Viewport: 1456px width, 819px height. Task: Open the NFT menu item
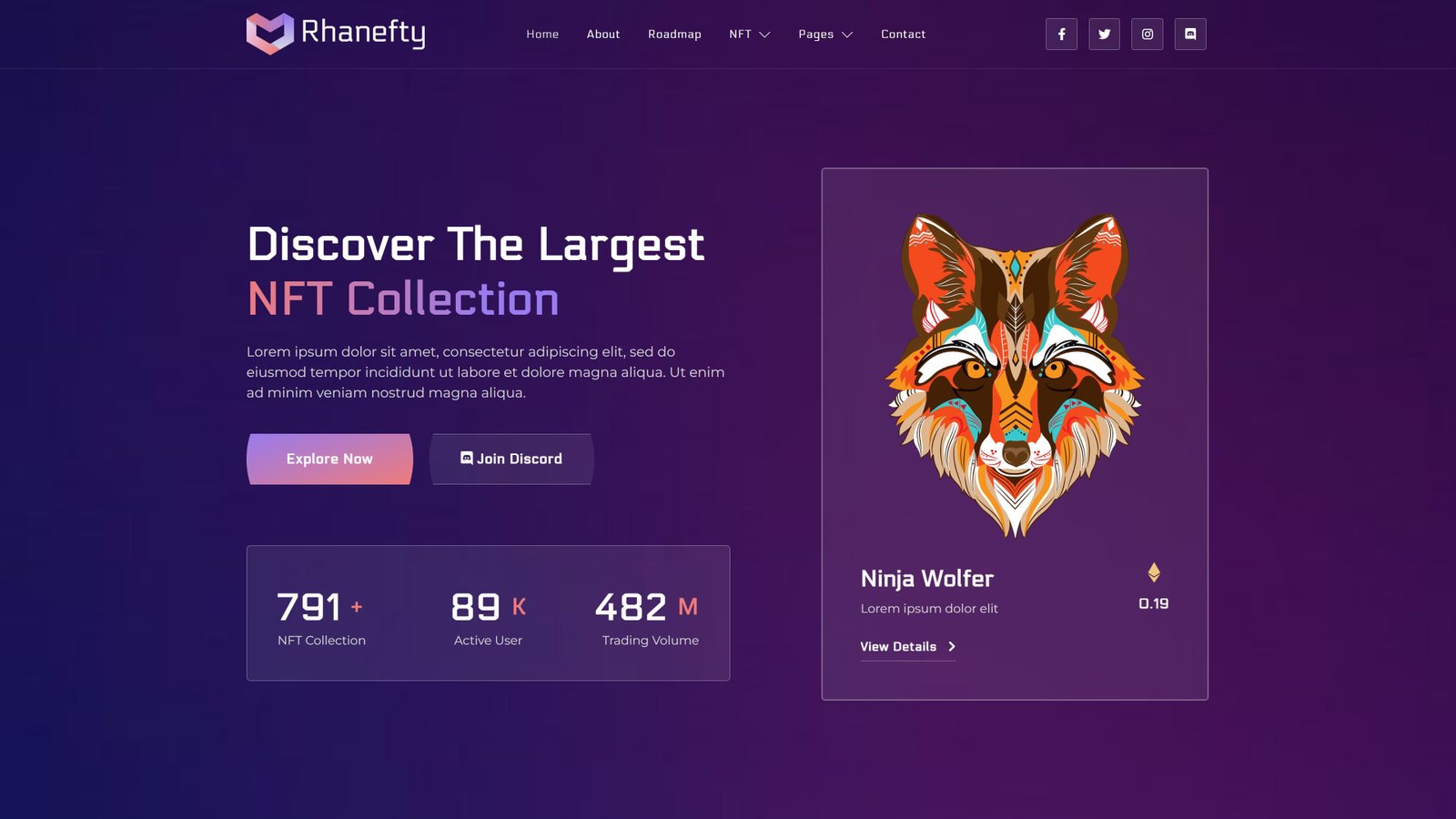pos(740,34)
